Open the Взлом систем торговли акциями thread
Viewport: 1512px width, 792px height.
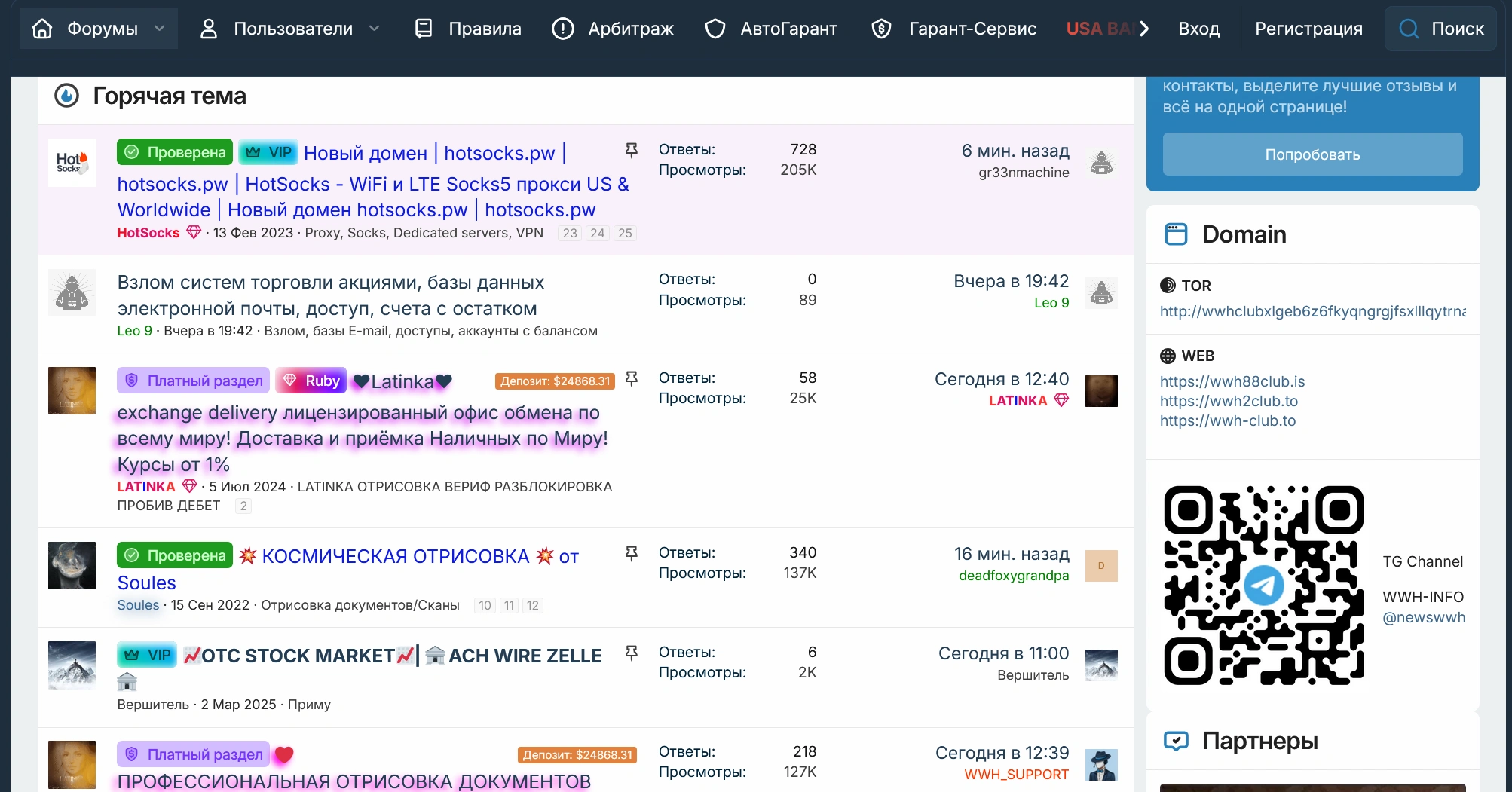(331, 295)
